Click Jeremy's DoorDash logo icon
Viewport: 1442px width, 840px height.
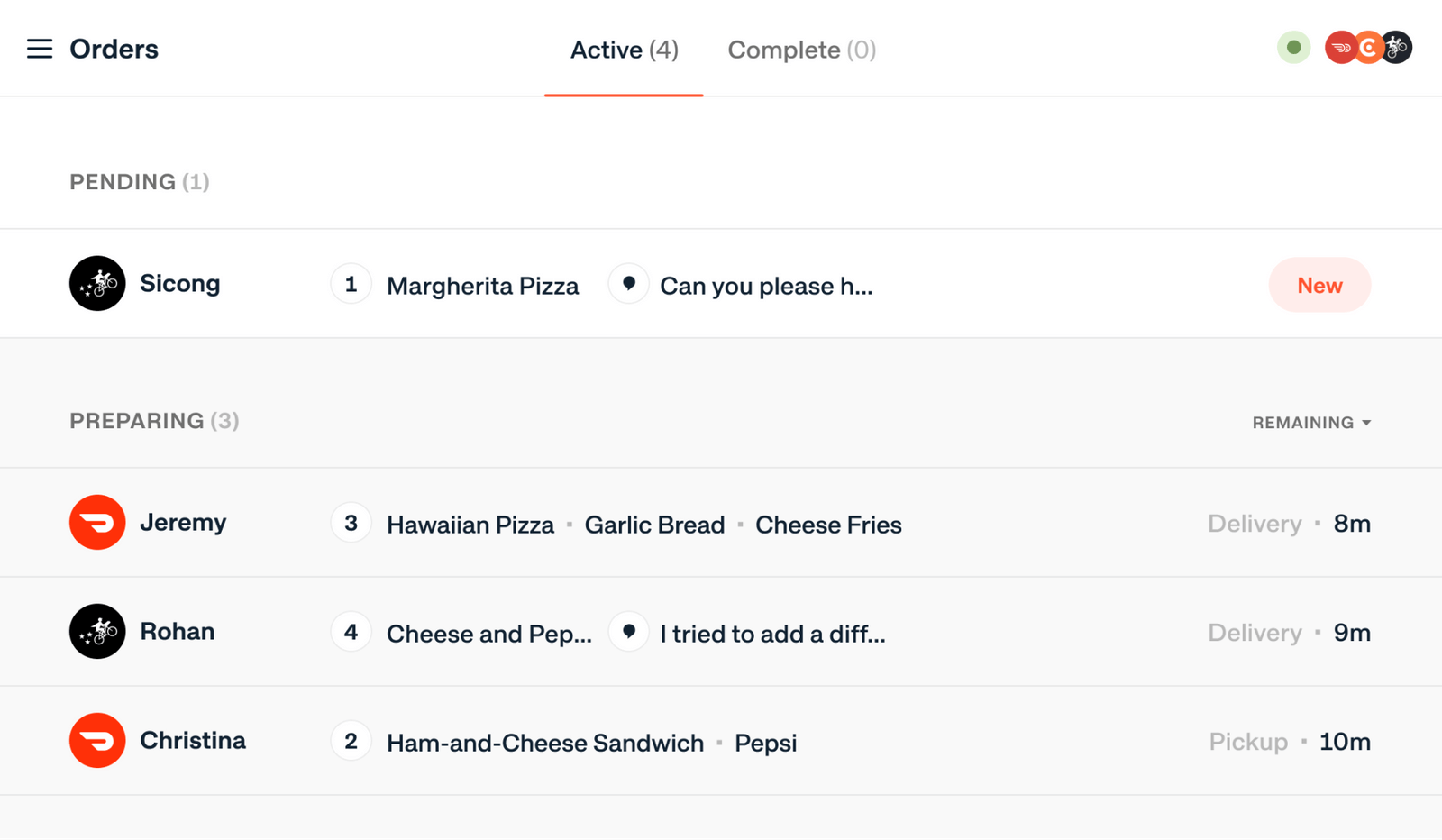click(97, 522)
